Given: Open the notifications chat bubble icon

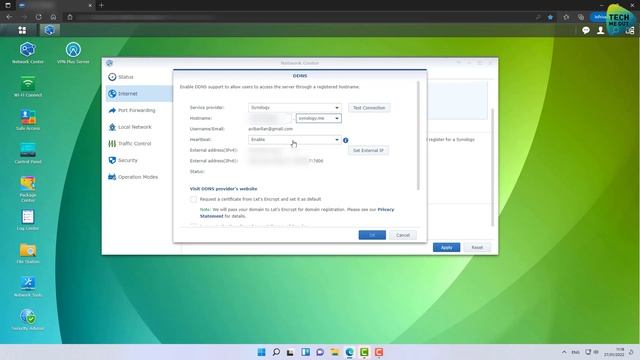Looking at the screenshot, I should [586, 30].
